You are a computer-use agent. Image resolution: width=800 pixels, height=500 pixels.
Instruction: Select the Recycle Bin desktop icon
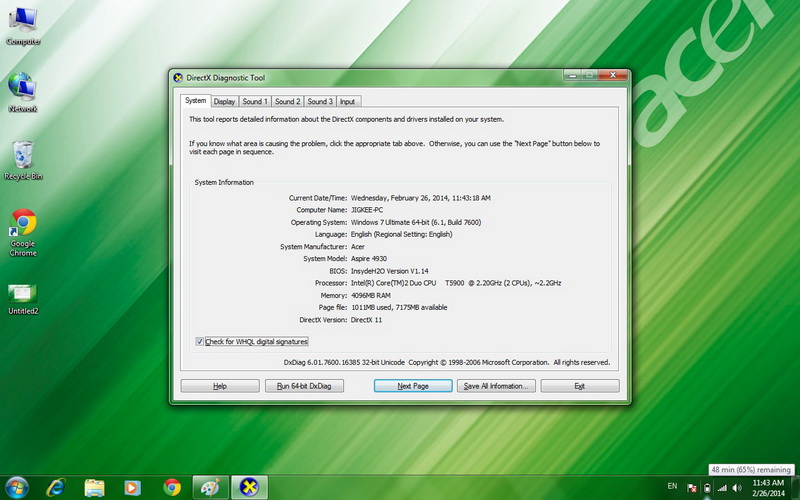click(23, 160)
